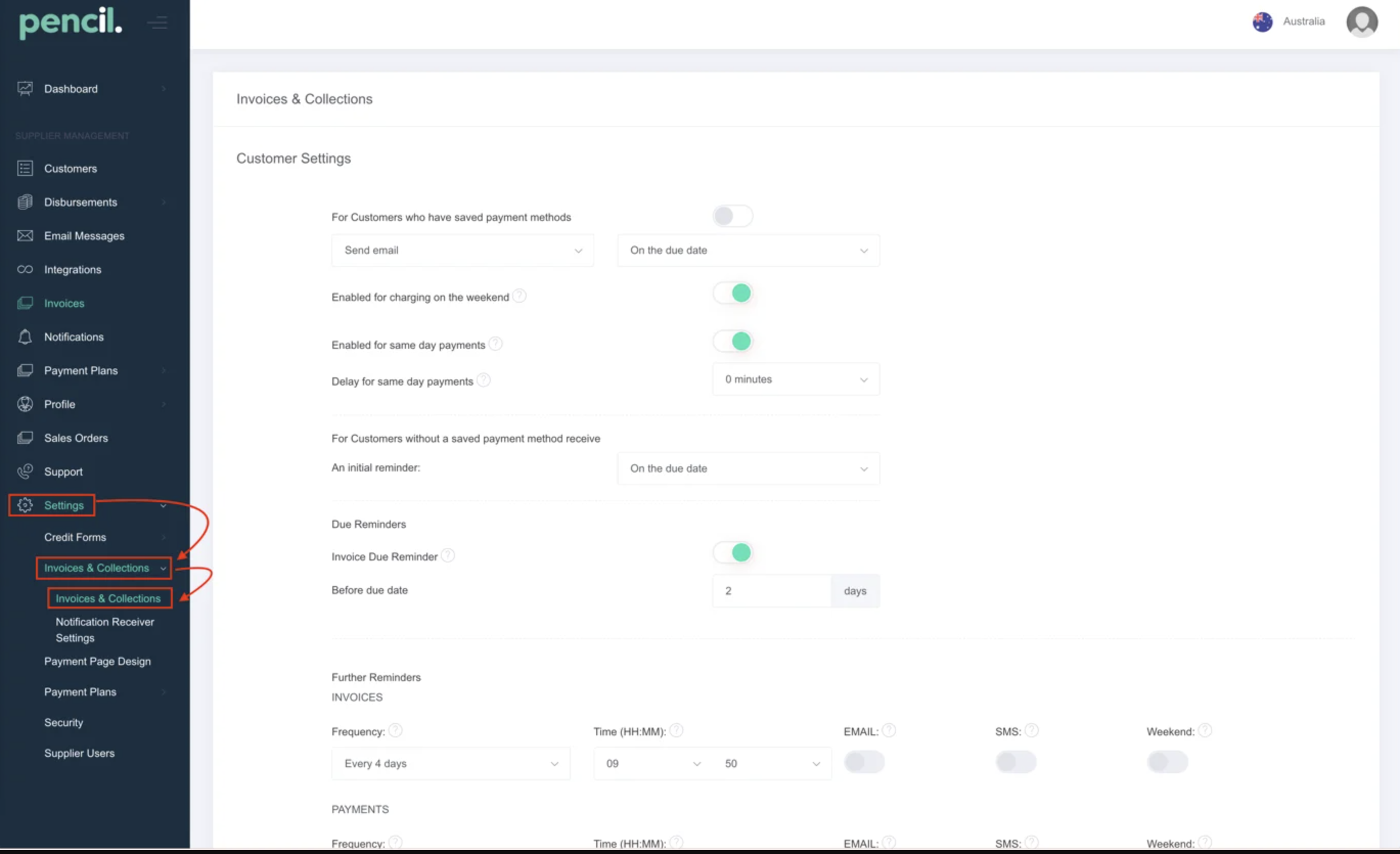Viewport: 1400px width, 854px height.
Task: Click the Email Messages envelope icon
Action: pos(25,235)
